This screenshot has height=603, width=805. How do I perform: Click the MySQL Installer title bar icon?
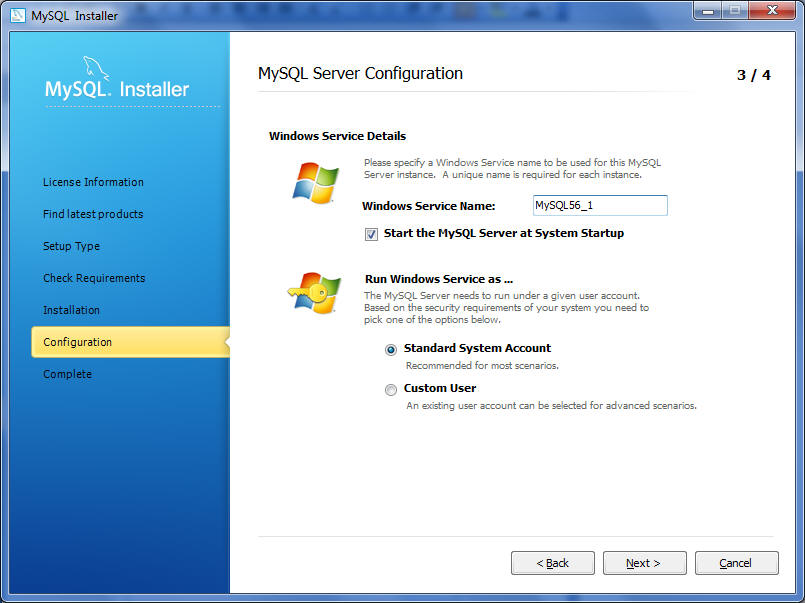click(x=17, y=15)
